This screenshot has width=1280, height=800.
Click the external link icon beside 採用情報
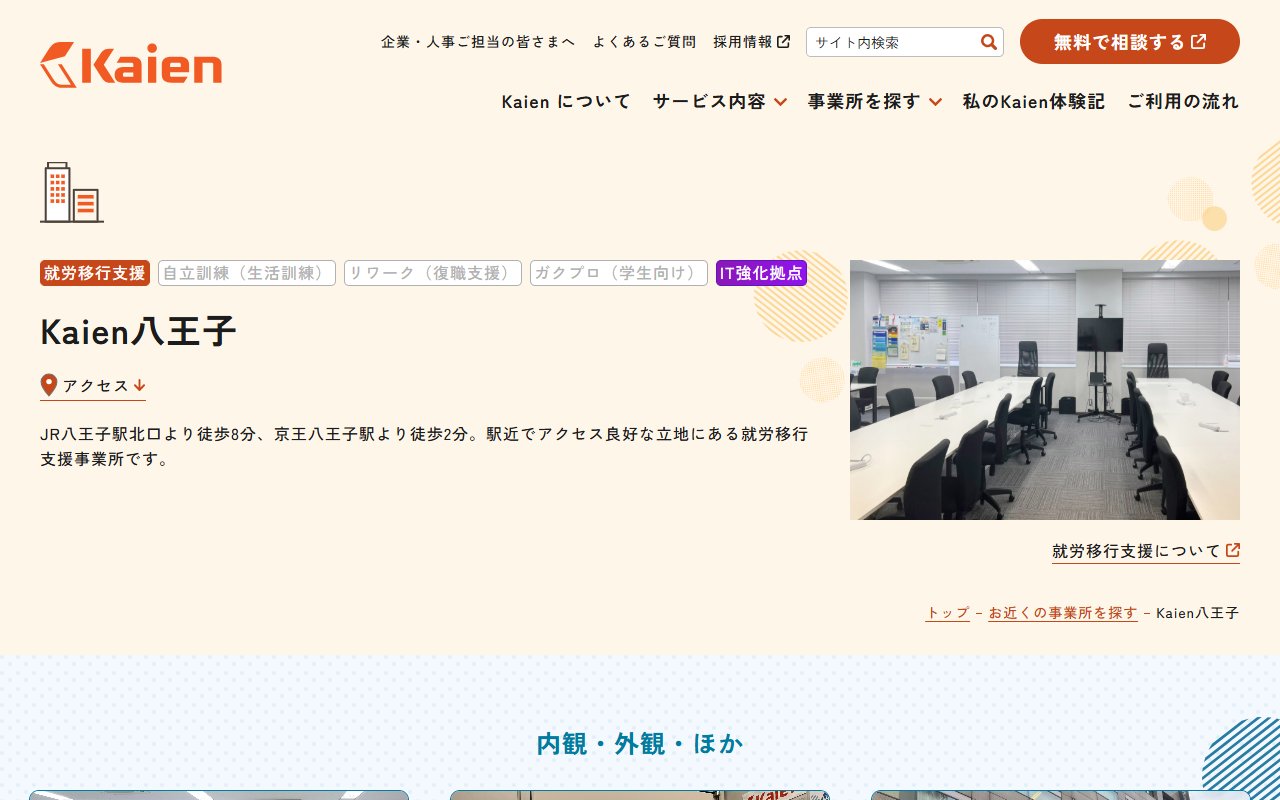784,42
